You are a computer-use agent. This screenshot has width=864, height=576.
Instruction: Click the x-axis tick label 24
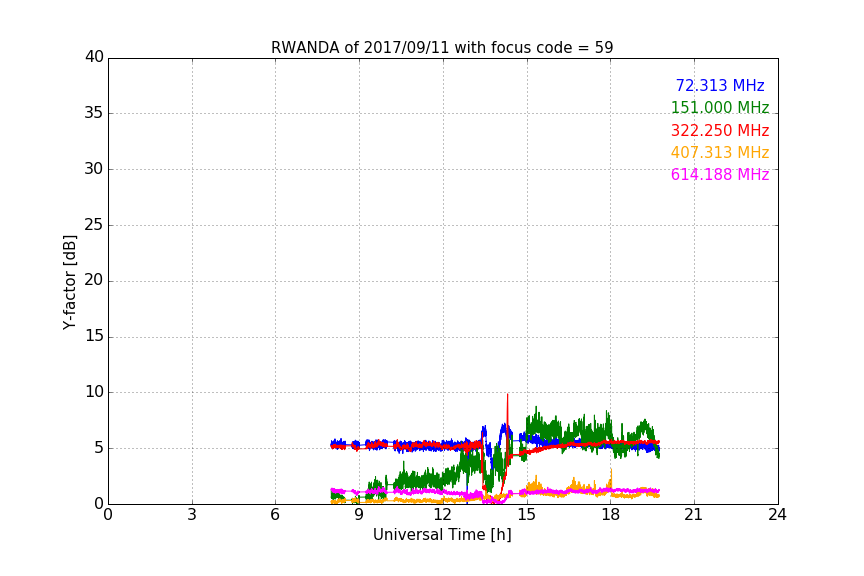[x=777, y=515]
